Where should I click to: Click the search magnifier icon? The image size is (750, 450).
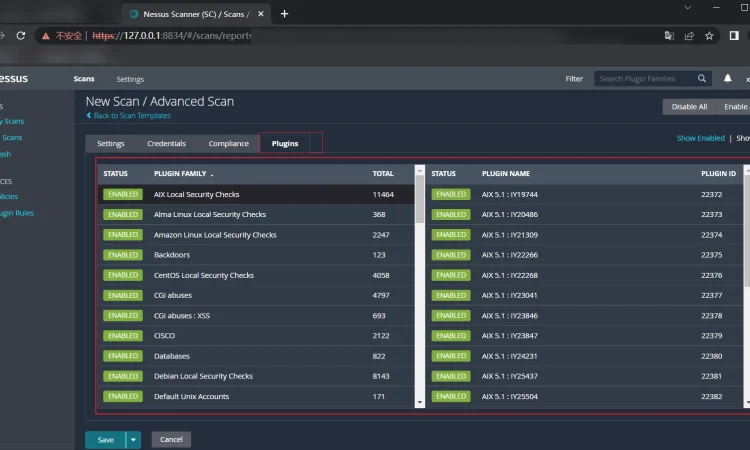coord(702,78)
